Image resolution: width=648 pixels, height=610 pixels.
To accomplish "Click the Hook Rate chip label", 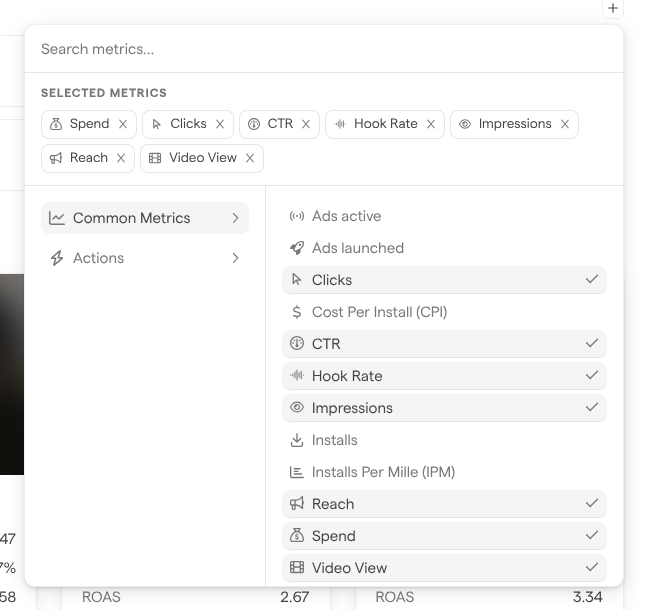I will click(386, 124).
